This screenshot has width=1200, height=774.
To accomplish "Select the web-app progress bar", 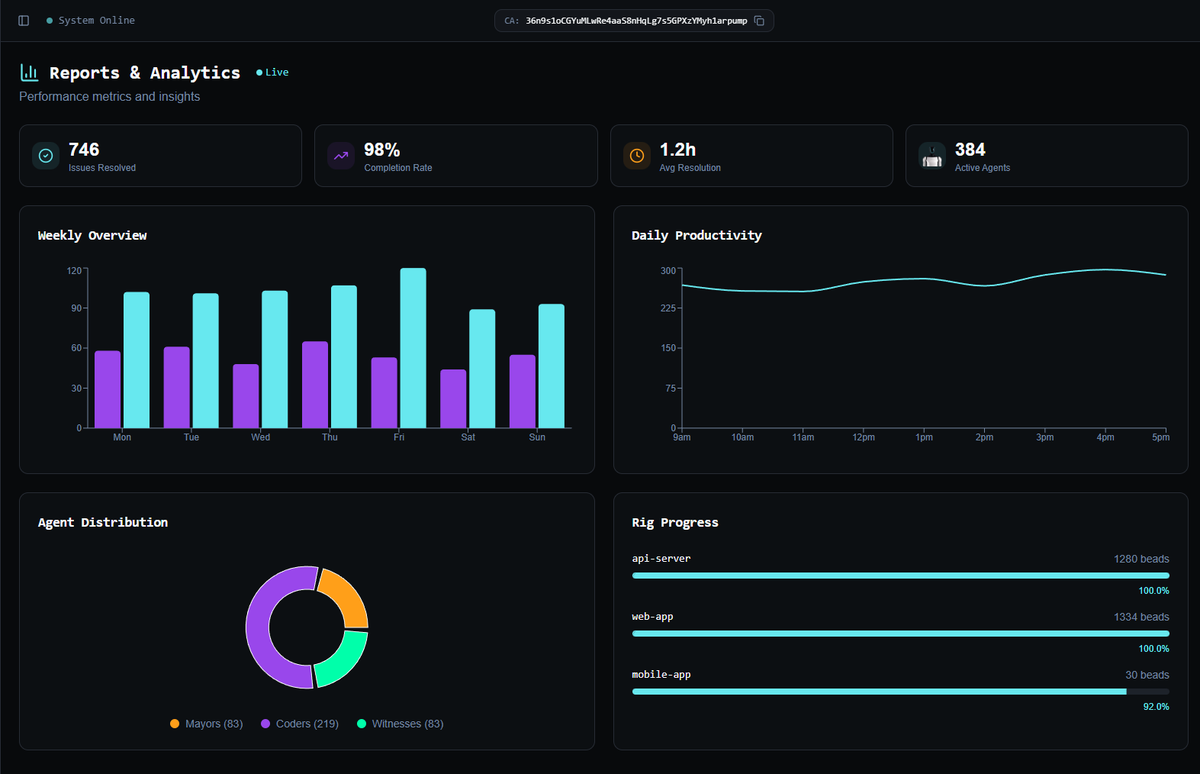I will click(x=900, y=633).
